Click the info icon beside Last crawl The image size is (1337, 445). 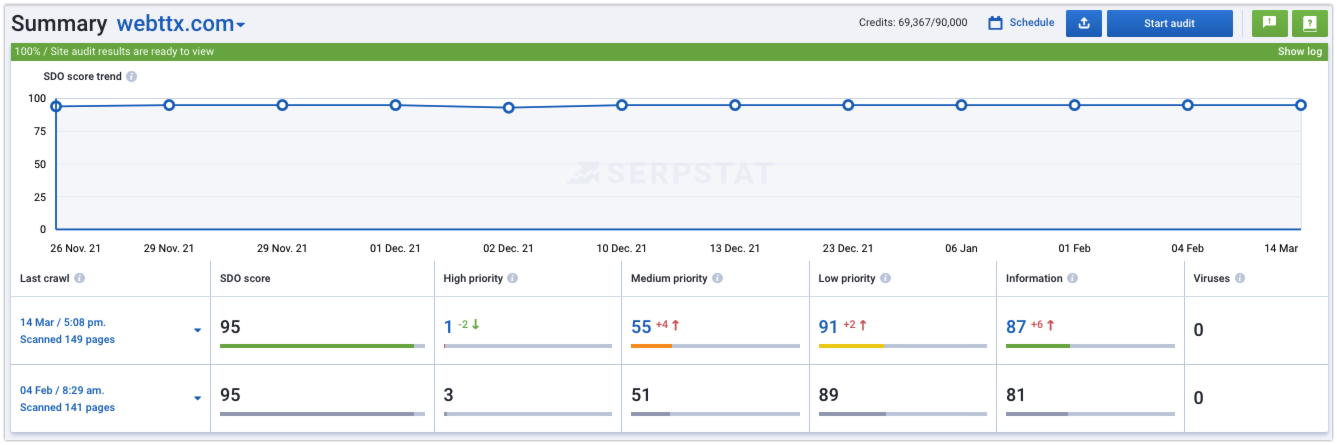point(79,278)
